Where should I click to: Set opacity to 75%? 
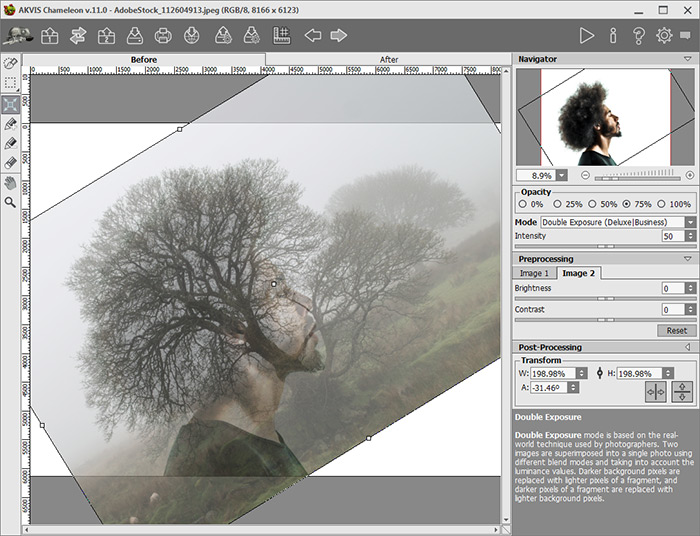627,204
